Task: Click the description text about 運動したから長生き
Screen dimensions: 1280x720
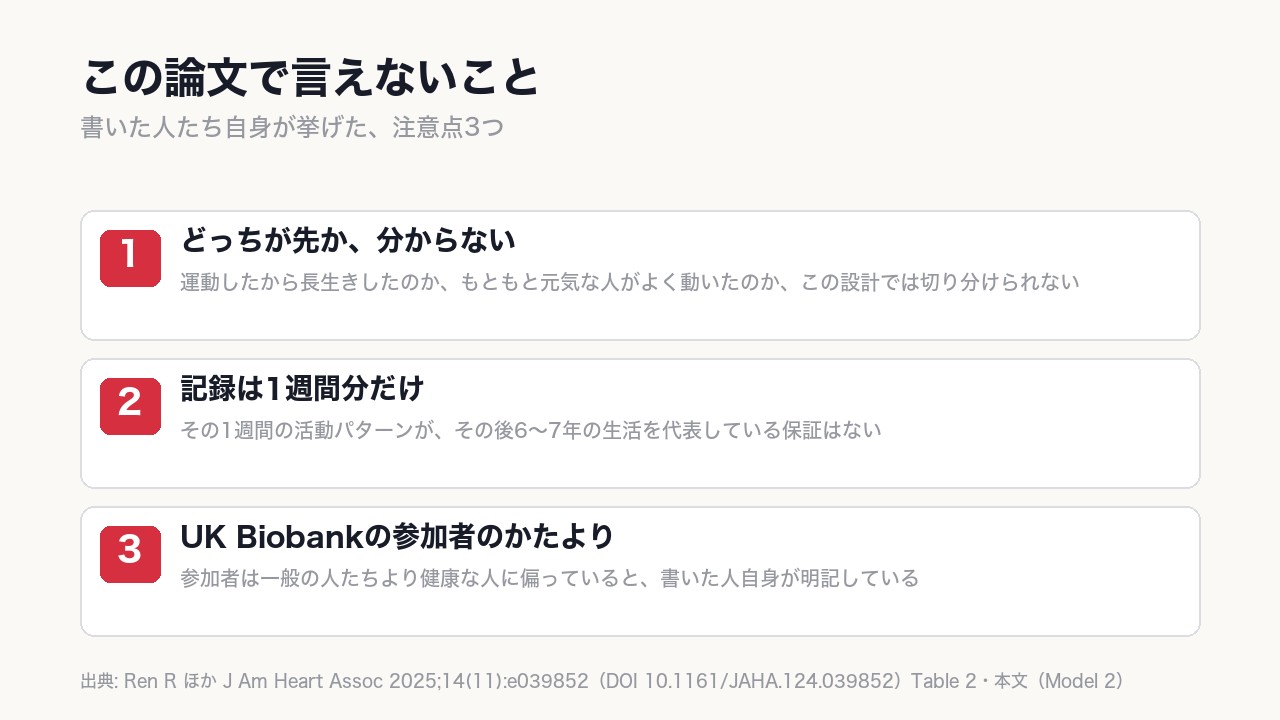Action: (x=630, y=282)
